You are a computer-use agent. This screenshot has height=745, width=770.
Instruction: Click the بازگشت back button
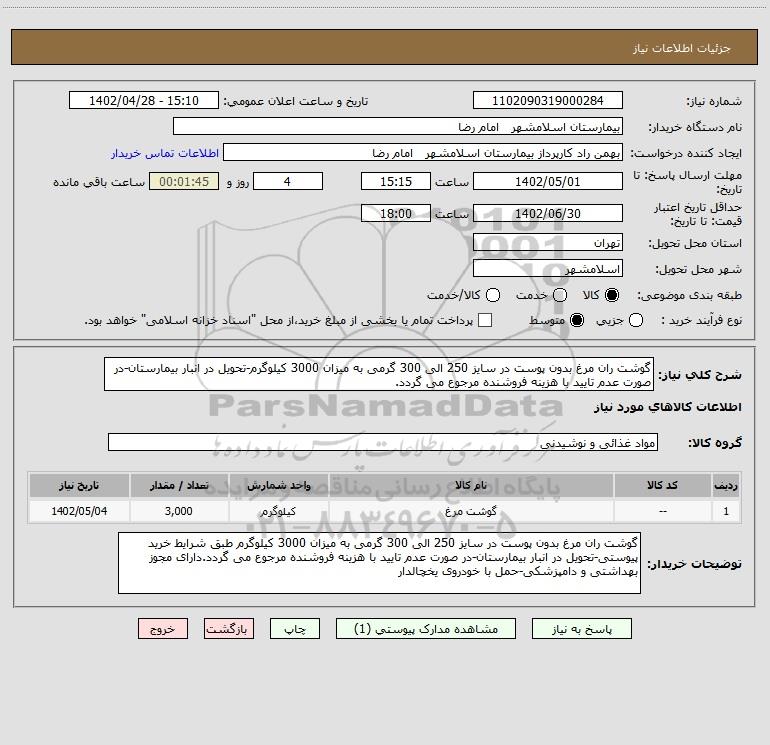pos(229,629)
